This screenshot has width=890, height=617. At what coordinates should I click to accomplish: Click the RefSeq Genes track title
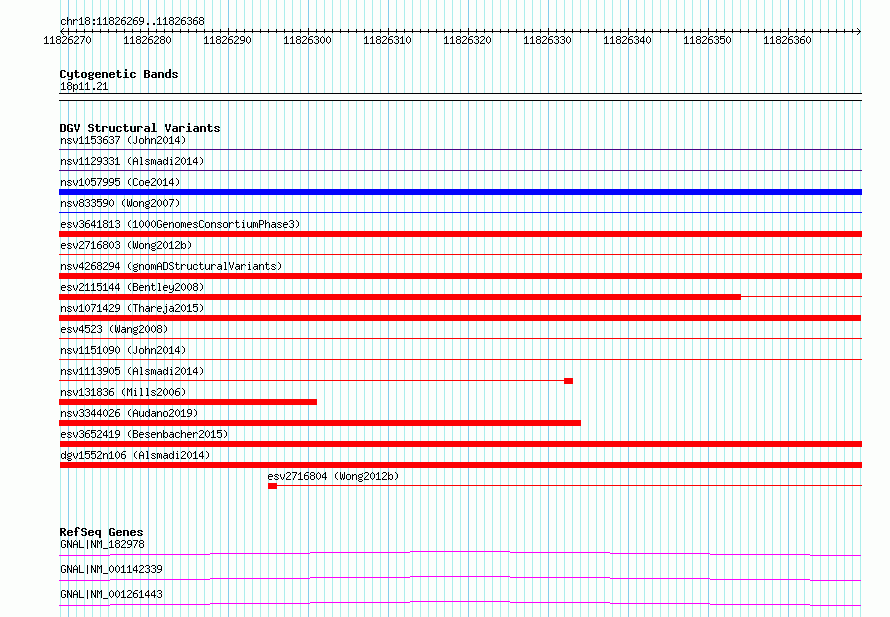pos(102,532)
